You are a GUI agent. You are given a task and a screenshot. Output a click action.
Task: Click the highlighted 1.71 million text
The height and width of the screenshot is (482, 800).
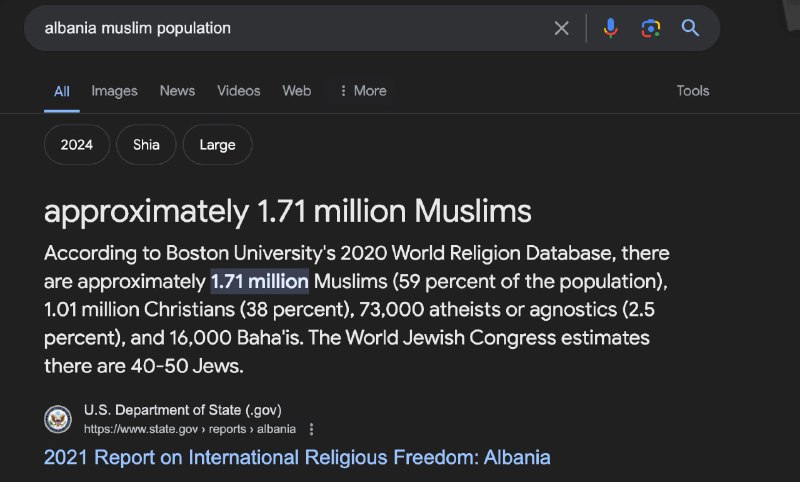(x=260, y=281)
